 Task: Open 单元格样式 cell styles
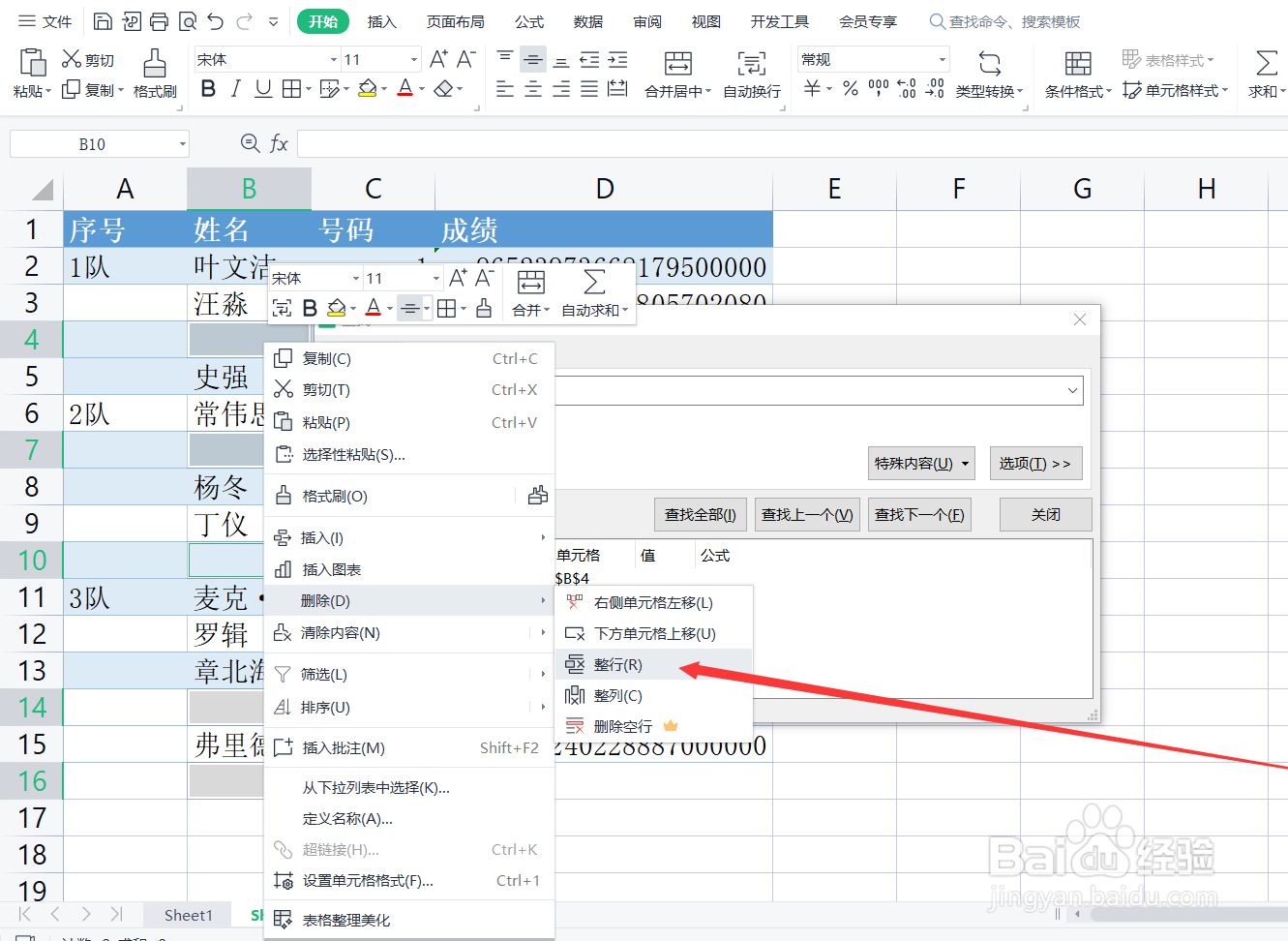[x=1174, y=90]
